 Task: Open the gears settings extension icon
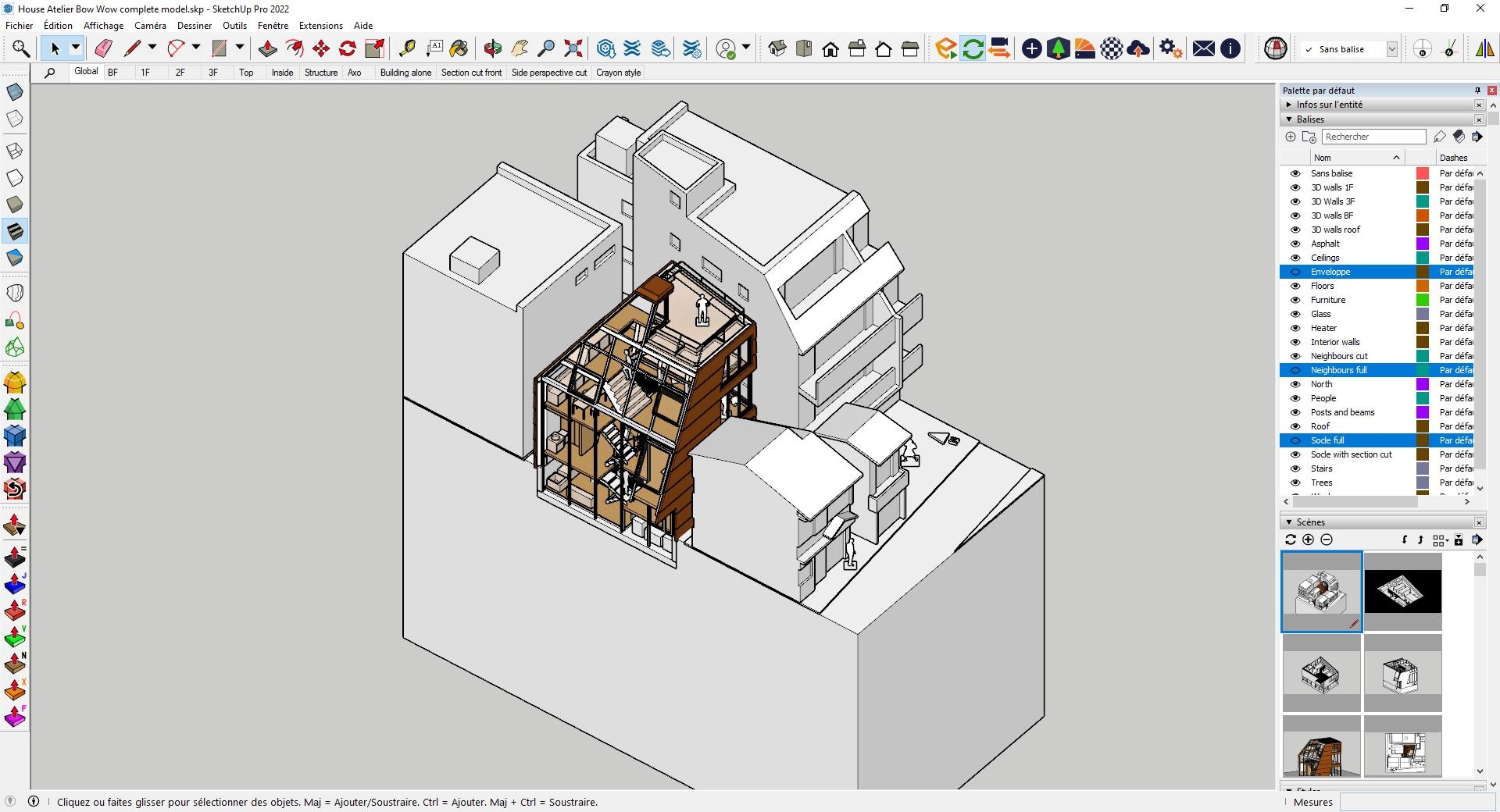click(1170, 48)
